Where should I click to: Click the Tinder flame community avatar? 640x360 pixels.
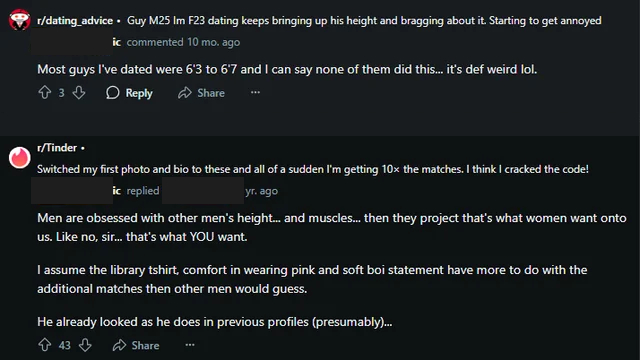[20, 158]
